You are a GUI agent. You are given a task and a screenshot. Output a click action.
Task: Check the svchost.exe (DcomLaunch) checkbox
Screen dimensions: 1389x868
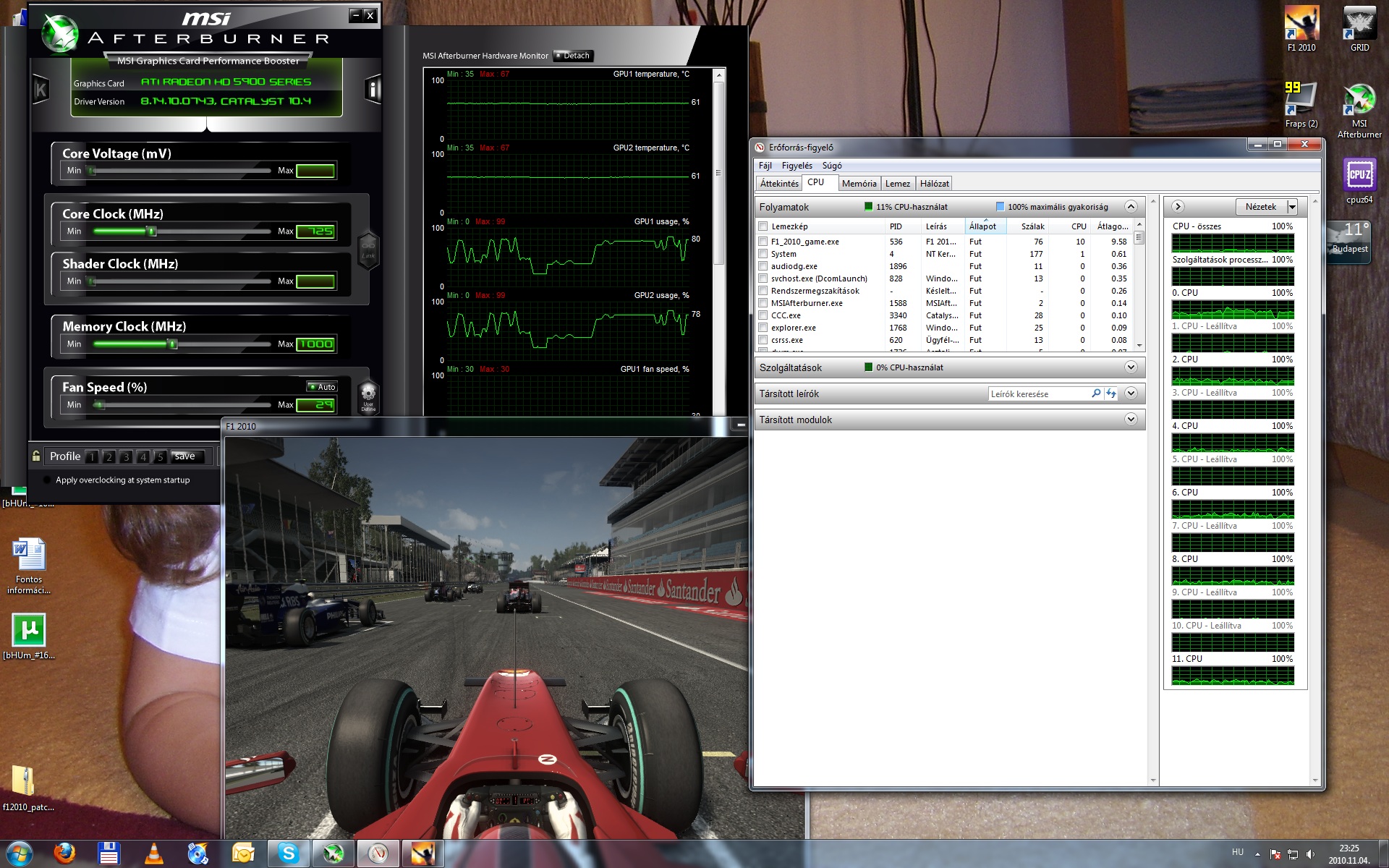pyautogui.click(x=763, y=278)
